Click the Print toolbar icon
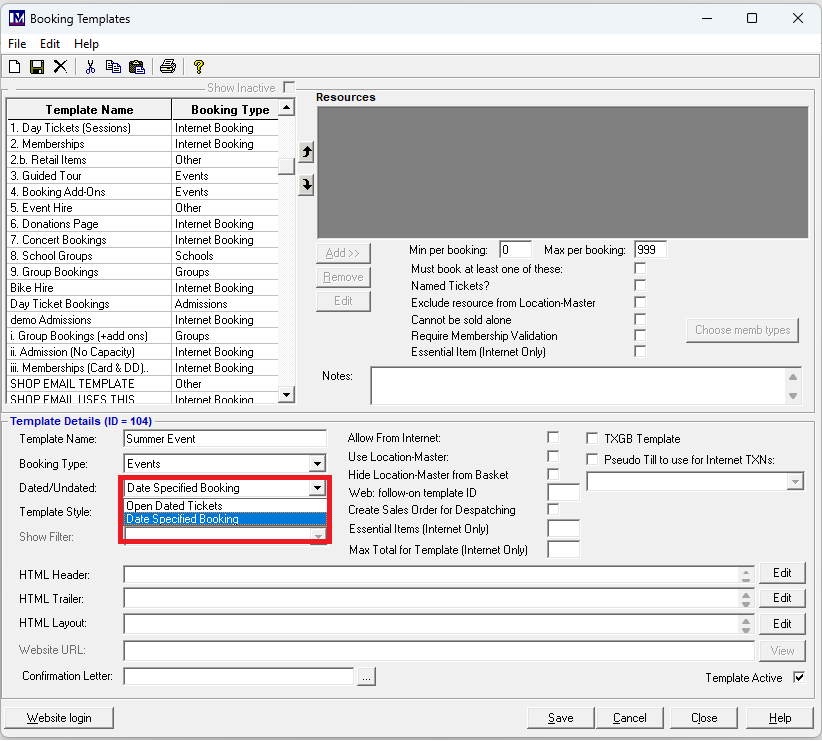Screen dimensions: 822x741 (x=168, y=67)
